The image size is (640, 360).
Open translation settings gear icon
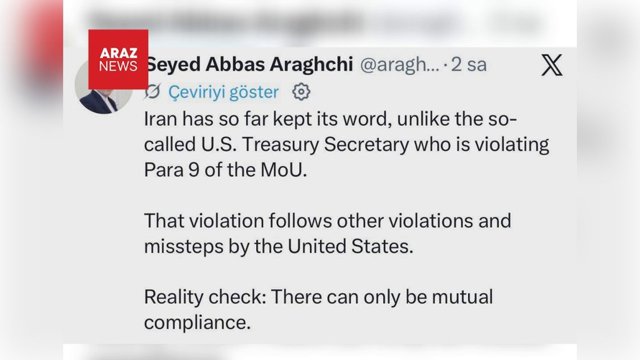point(301,92)
